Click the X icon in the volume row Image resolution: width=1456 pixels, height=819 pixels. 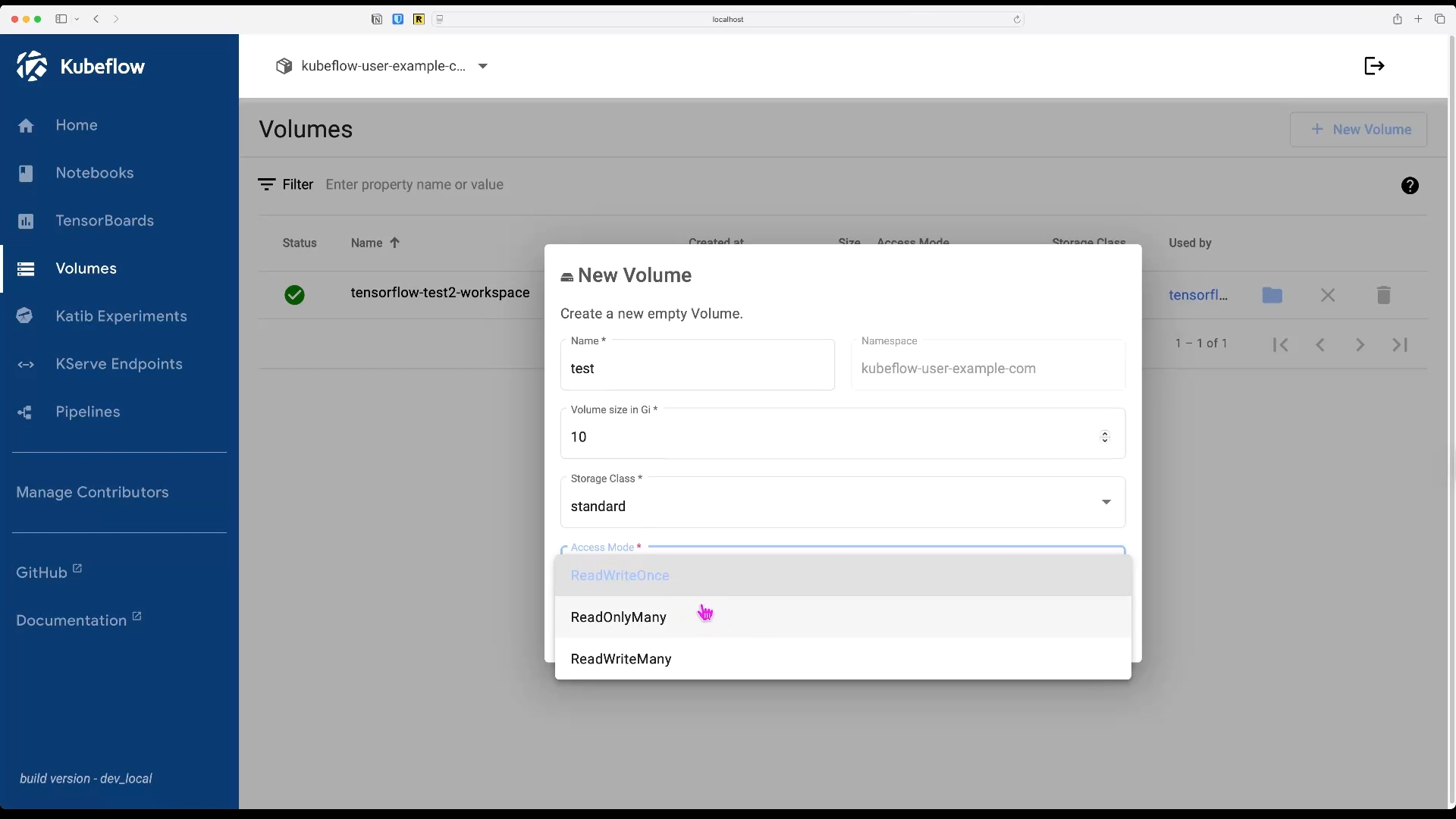tap(1327, 295)
